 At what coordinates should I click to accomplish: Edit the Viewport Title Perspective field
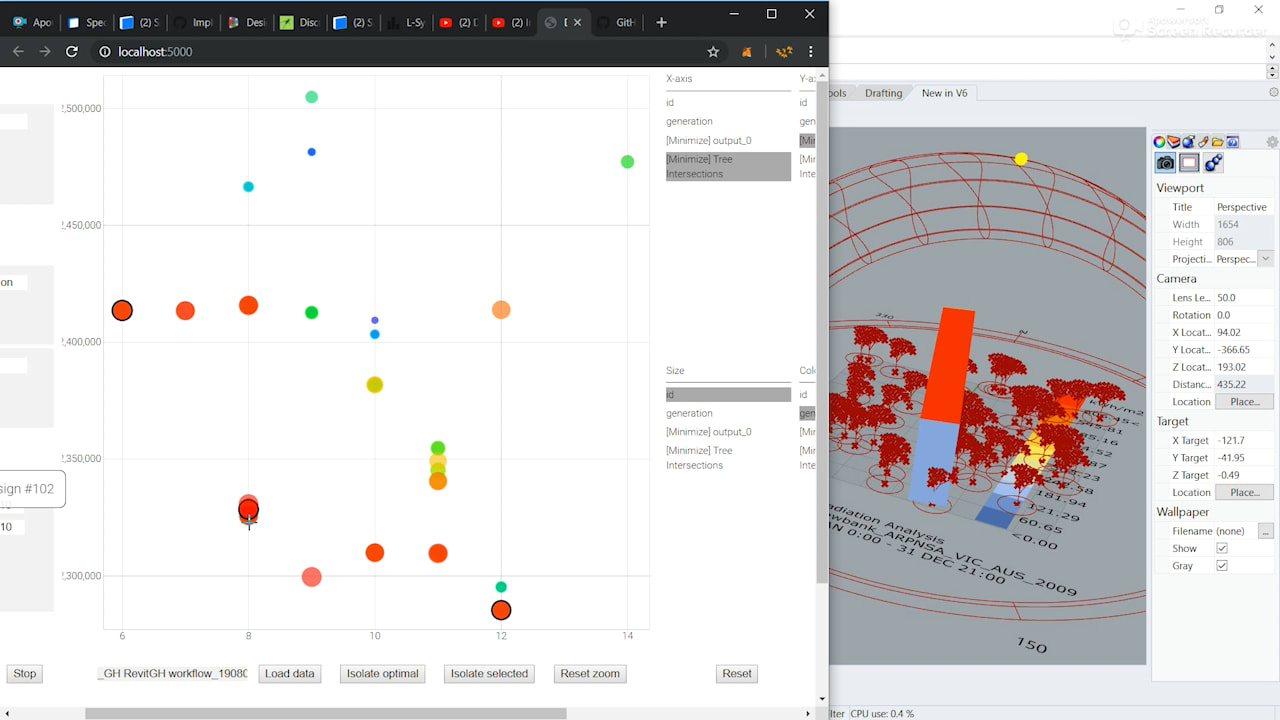coord(1244,207)
